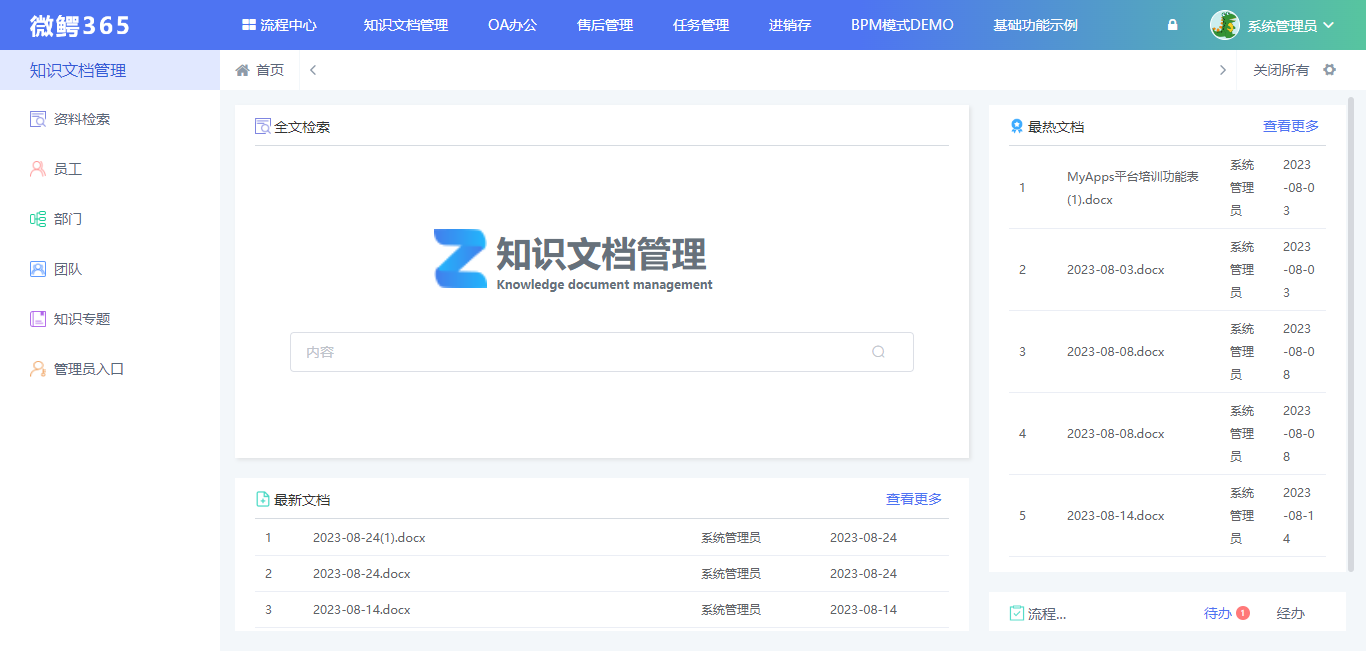This screenshot has height=651, width=1366.
Task: Click the 流程中心 grid icon
Action: point(249,25)
